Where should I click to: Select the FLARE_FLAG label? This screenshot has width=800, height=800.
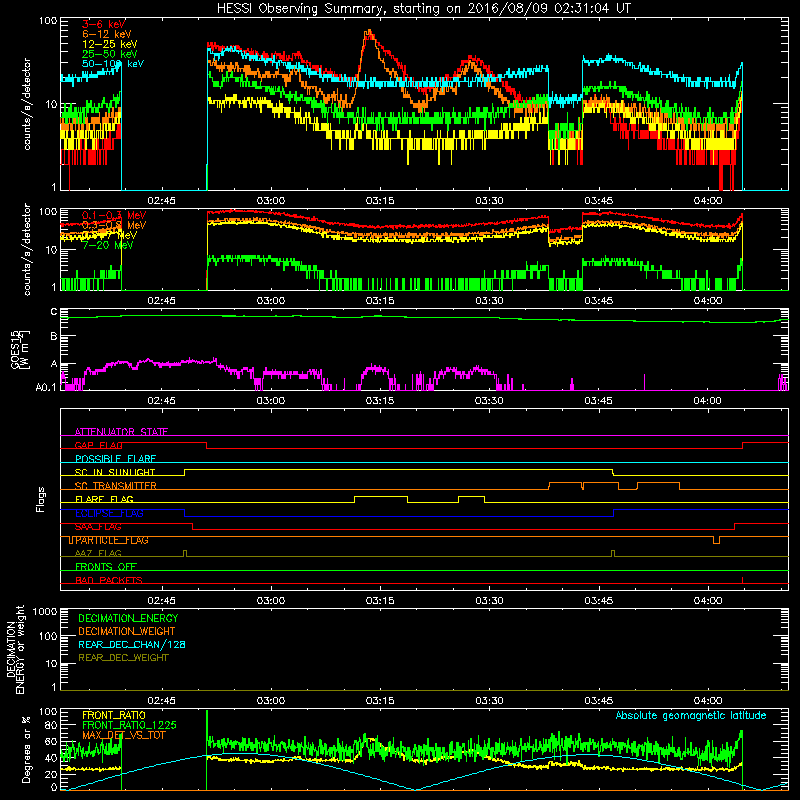(x=104, y=499)
